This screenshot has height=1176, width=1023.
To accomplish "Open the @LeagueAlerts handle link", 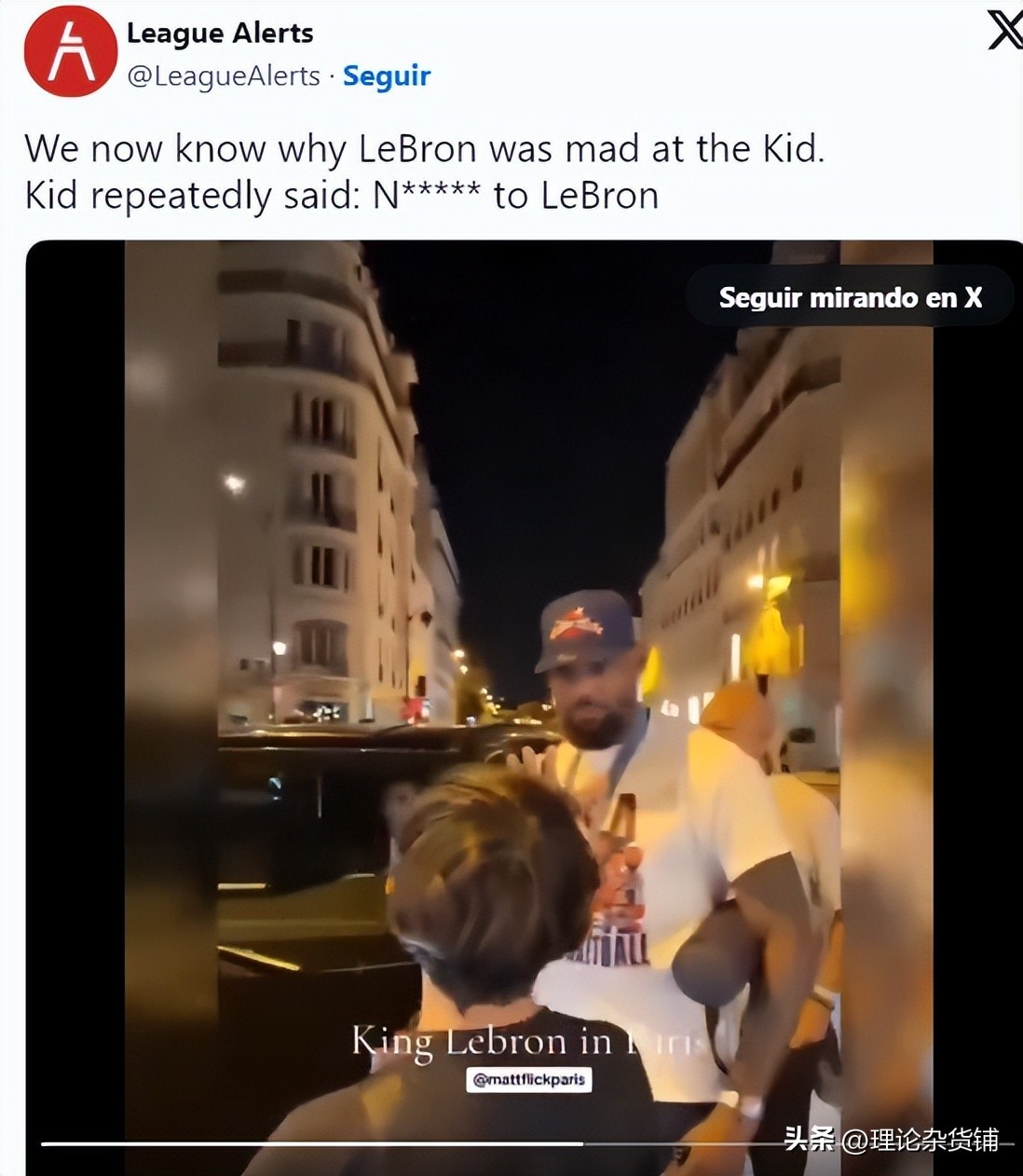I will point(224,75).
